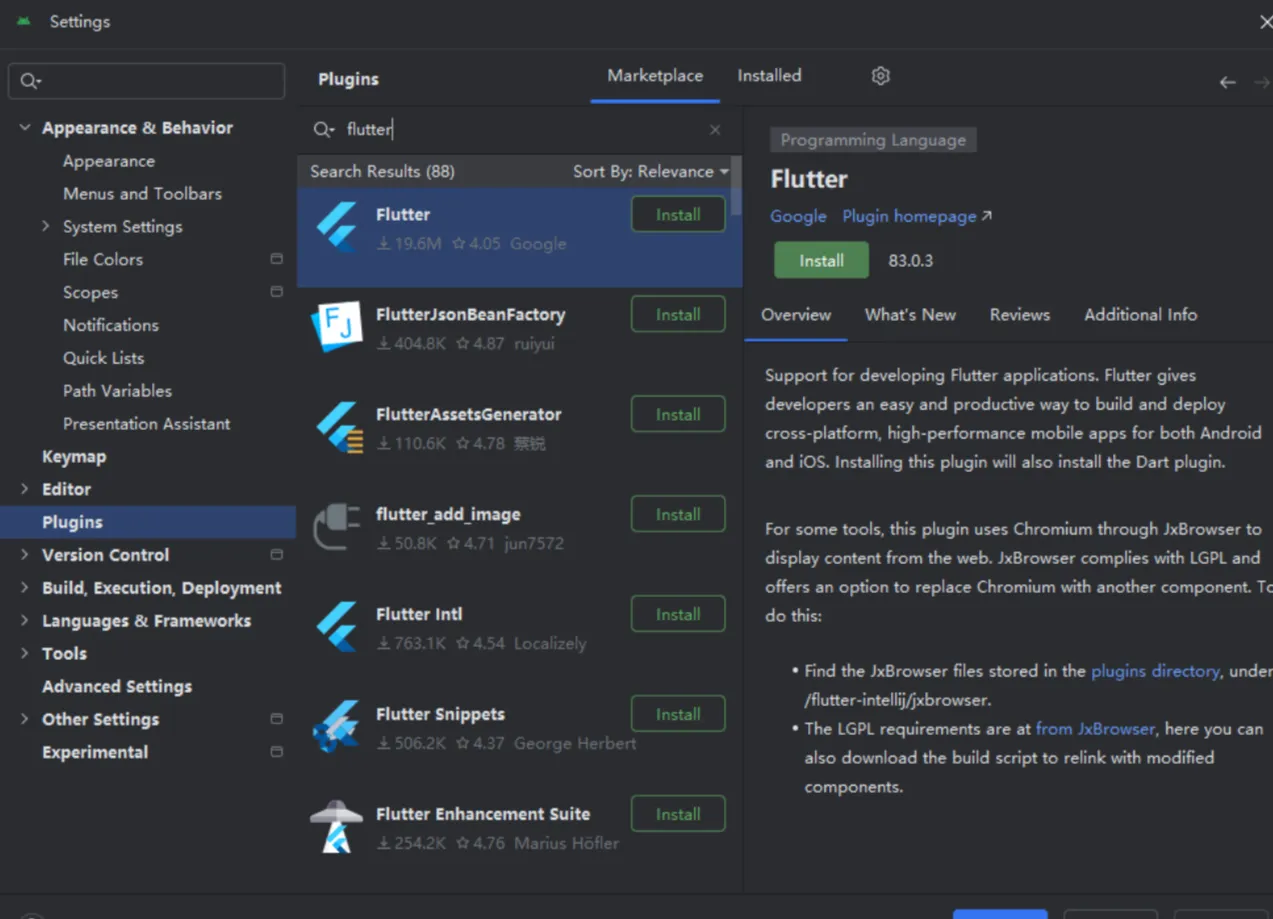This screenshot has width=1273, height=919.
Task: Click the FlutterAssetsGenerator icon
Action: [x=338, y=428]
